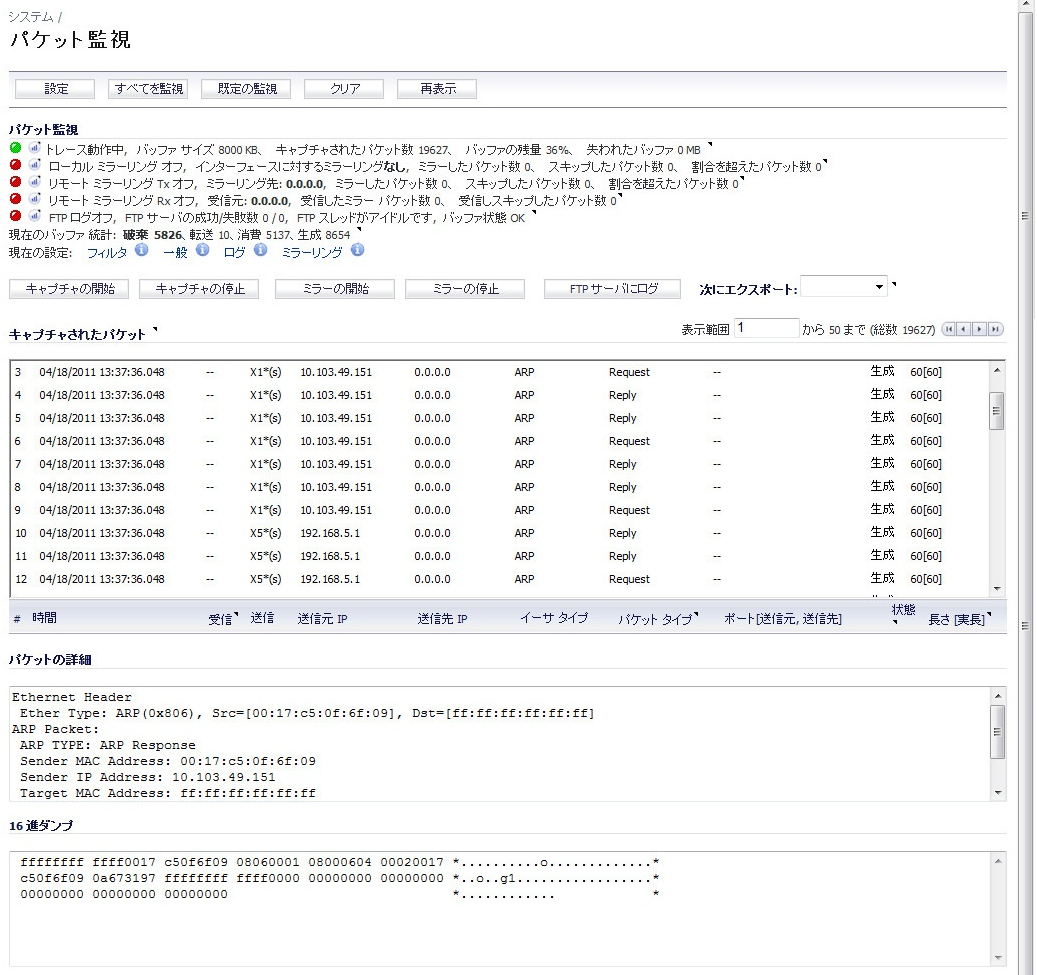This screenshot has height=975, width=1037.
Task: Click the 設定 button
Action: (55, 89)
